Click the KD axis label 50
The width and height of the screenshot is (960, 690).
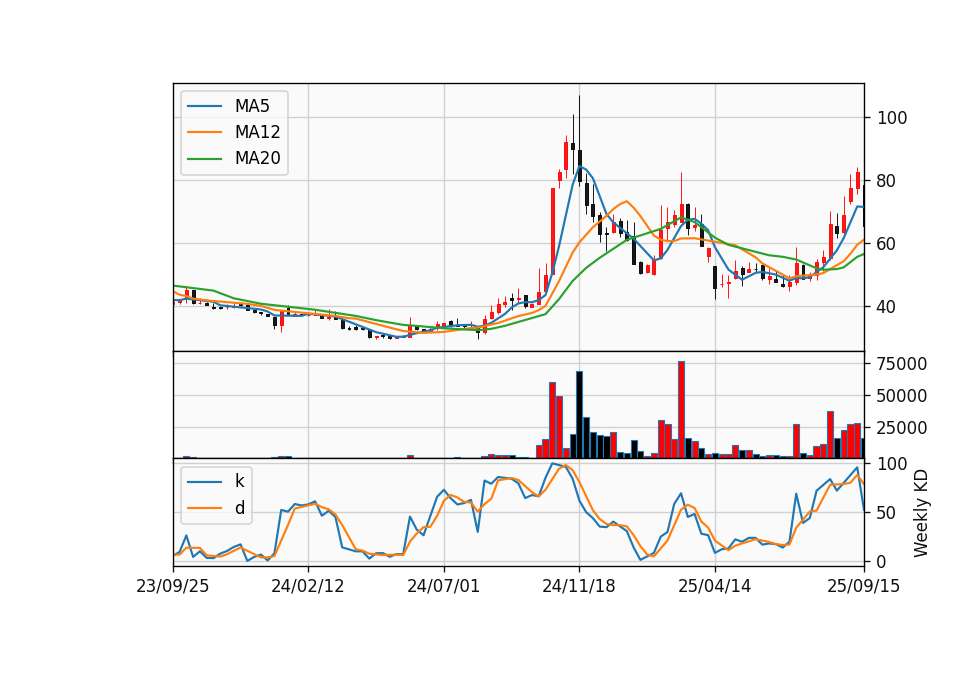tap(887, 513)
